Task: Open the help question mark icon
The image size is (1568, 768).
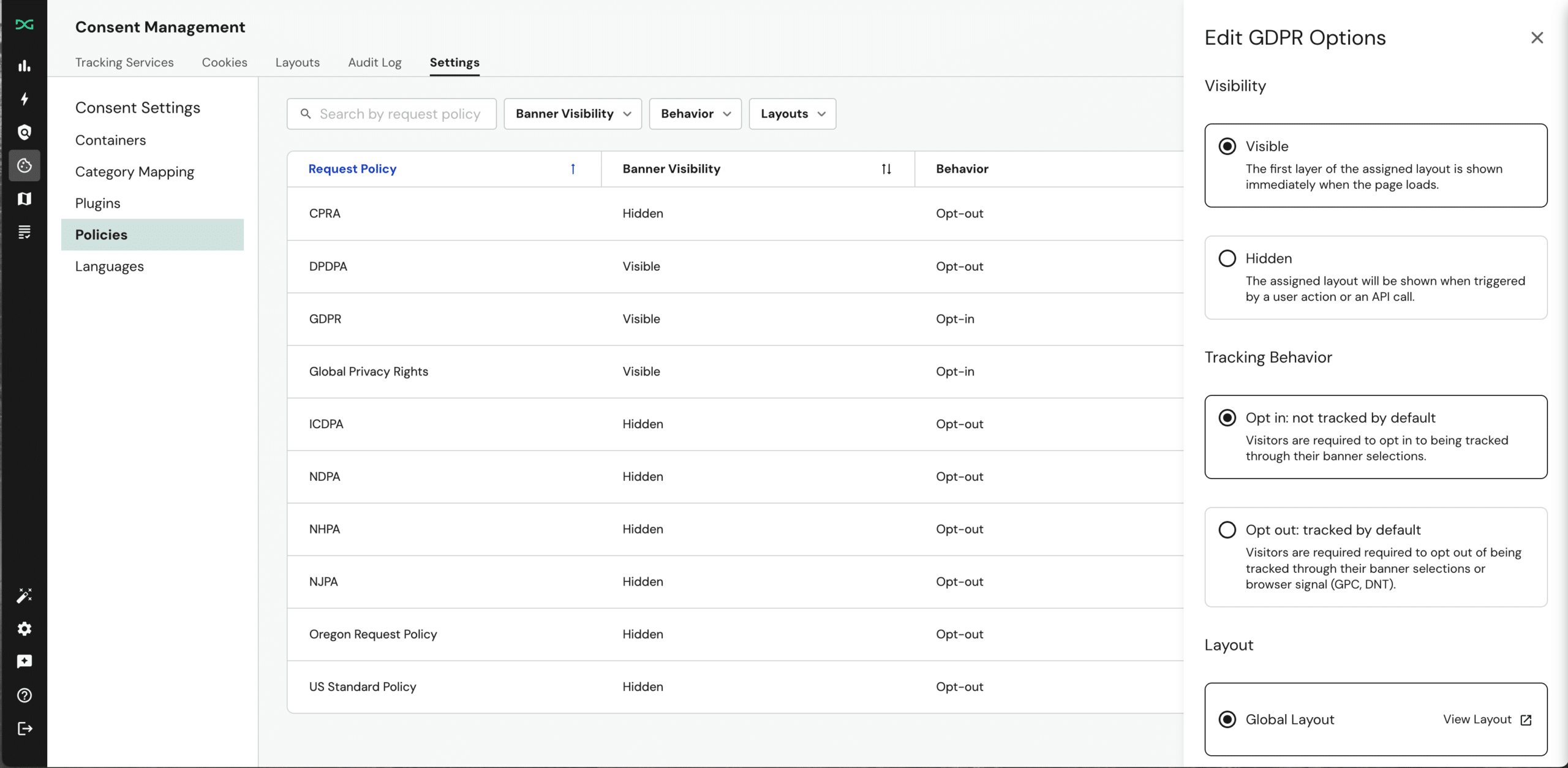Action: point(24,695)
